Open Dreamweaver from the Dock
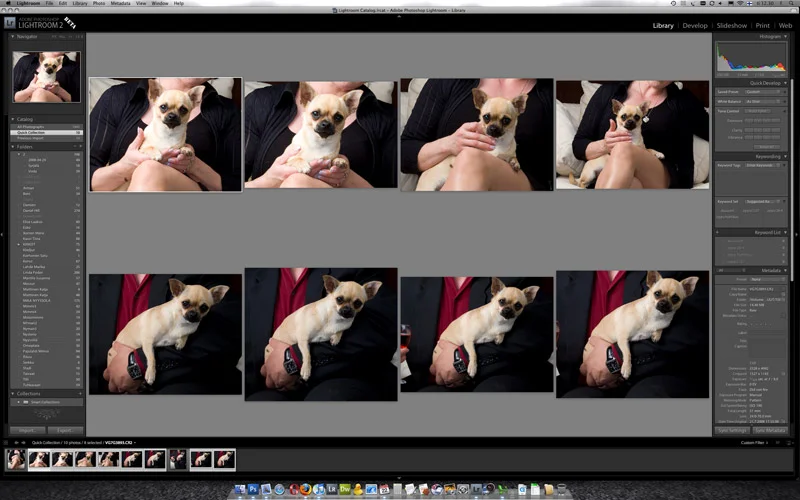Screen dimensions: 800x500 click(x=345, y=489)
